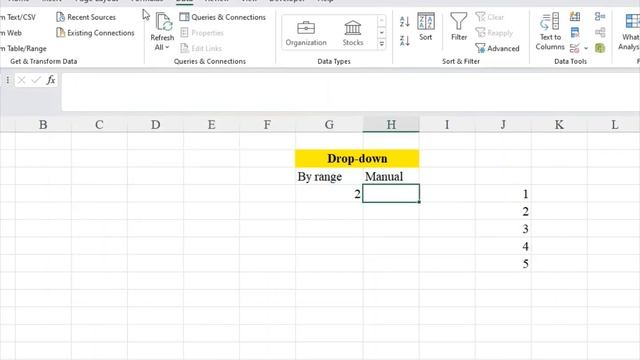
Task: Click the Relationships icon
Action: pos(600,32)
